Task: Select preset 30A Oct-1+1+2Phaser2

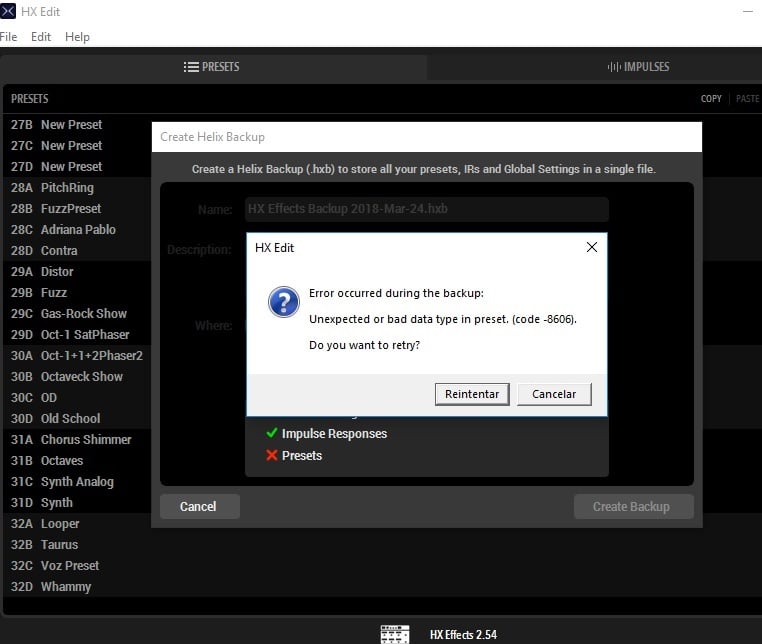Action: click(77, 355)
